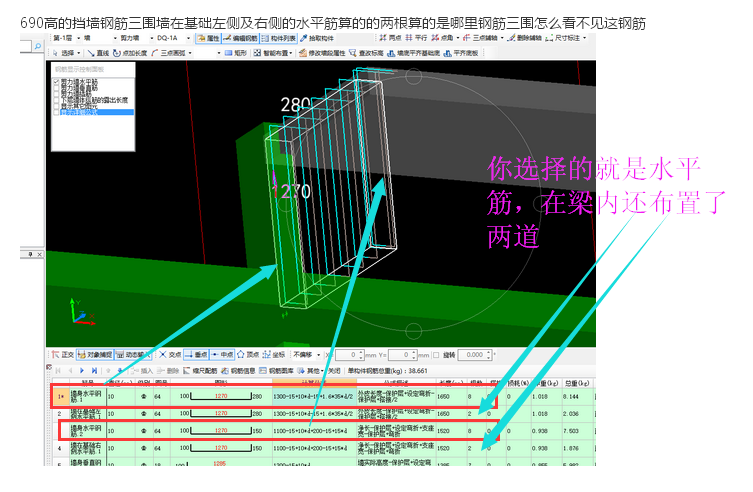Image resolution: width=753 pixels, height=492 pixels.
Task: Expand the 选择 select tool dropdown
Action: coord(78,53)
